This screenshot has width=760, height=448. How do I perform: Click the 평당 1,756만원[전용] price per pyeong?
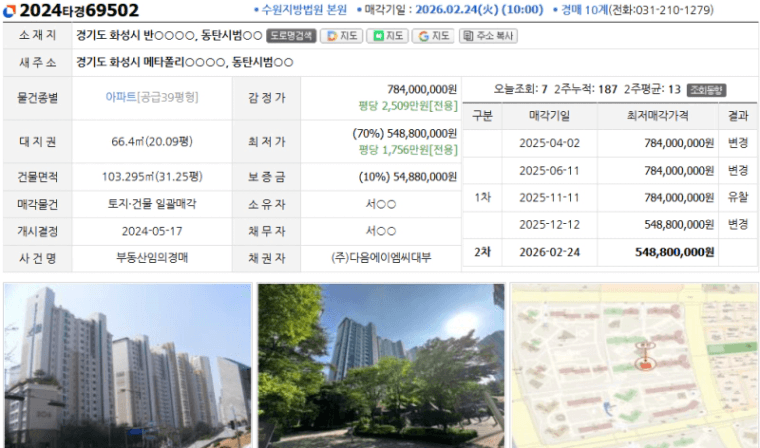coord(408,150)
